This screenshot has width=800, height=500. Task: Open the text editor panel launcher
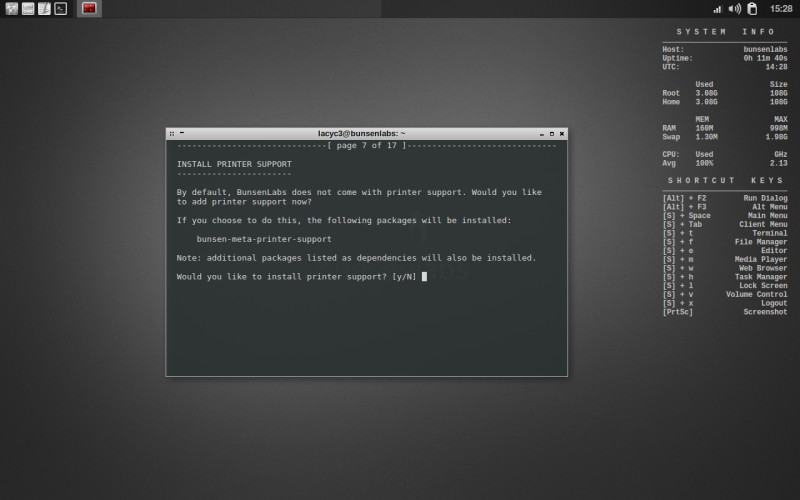44,9
